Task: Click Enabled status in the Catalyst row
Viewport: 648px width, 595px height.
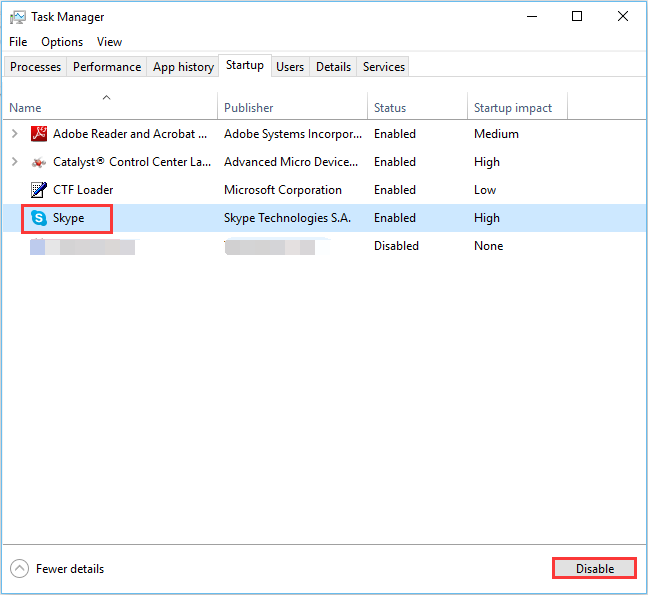Action: [x=395, y=162]
